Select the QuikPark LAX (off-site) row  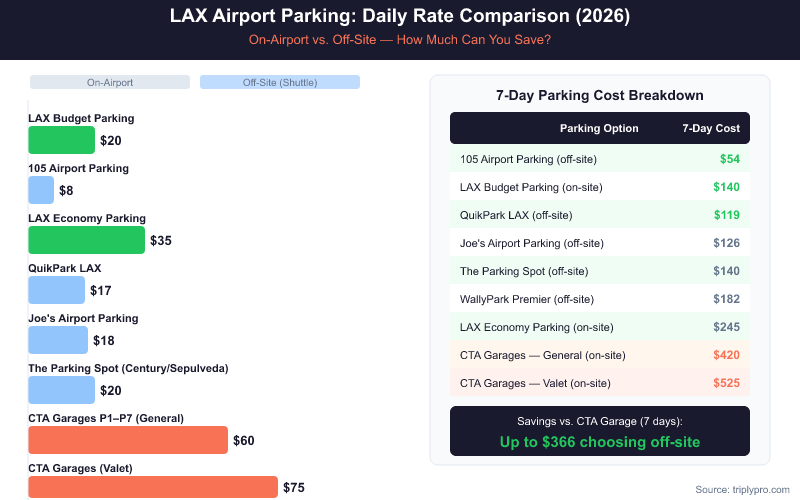tap(600, 215)
